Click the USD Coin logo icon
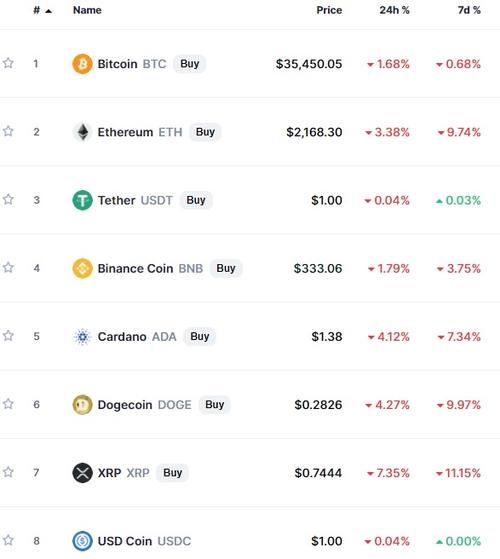This screenshot has height=559, width=500. [x=82, y=541]
